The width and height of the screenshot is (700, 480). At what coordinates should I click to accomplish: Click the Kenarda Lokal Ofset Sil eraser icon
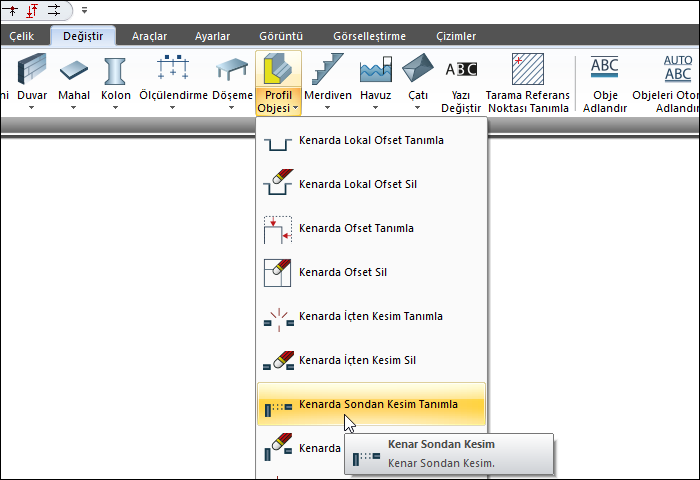[x=278, y=182]
